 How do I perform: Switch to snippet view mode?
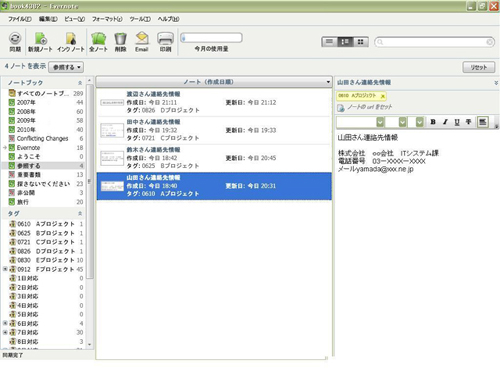point(345,42)
